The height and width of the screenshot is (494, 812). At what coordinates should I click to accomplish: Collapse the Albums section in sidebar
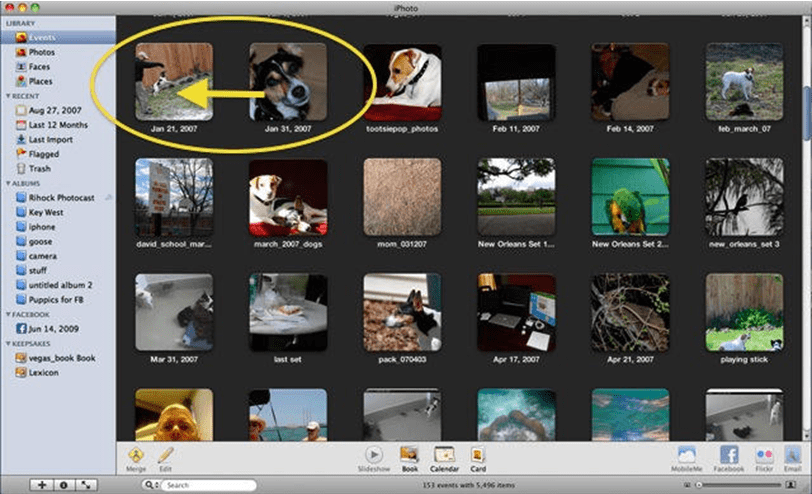(x=9, y=184)
